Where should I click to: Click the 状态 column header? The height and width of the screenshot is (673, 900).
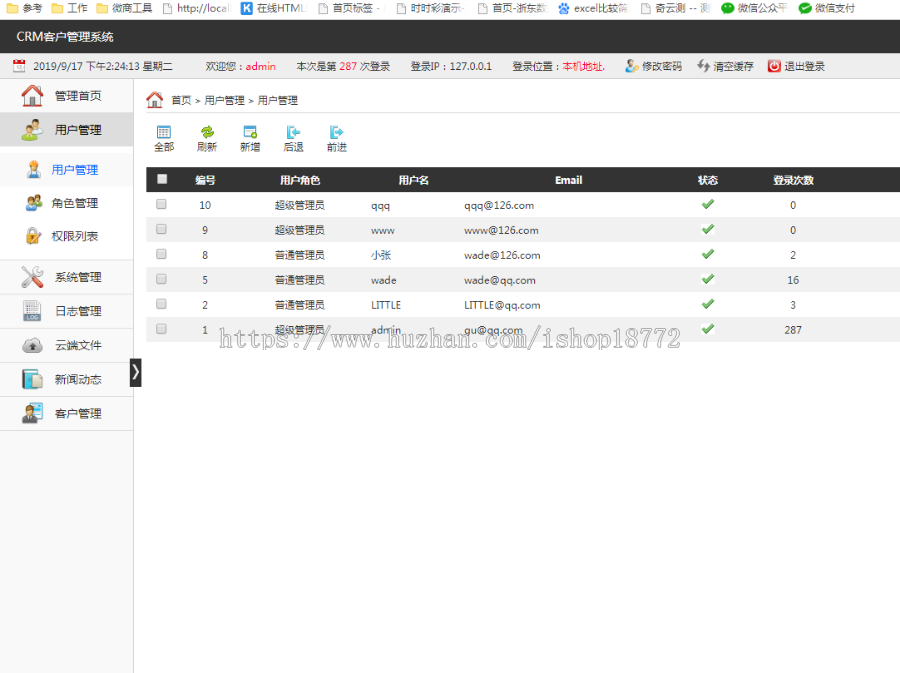pyautogui.click(x=708, y=180)
